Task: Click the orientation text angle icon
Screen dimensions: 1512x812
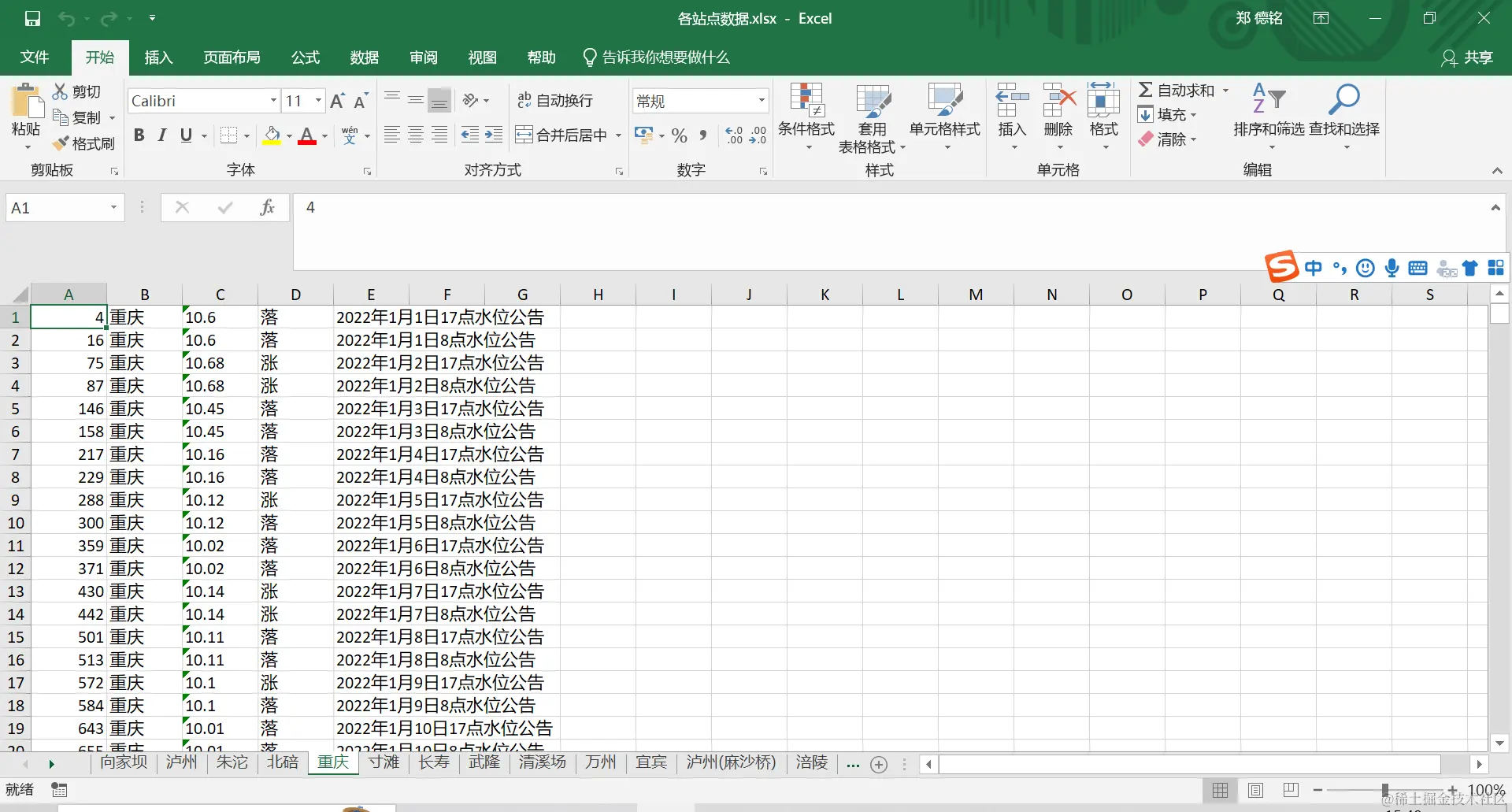Action: [x=471, y=100]
